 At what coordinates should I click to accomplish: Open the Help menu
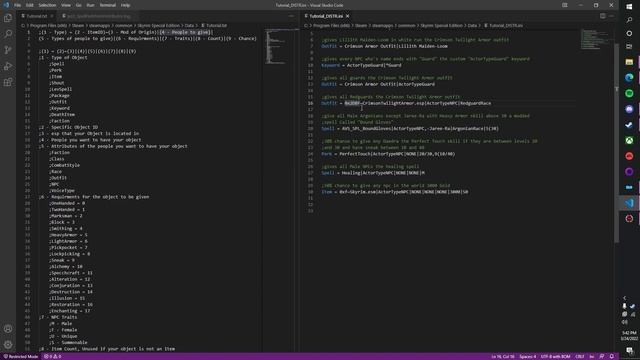click(125, 5)
